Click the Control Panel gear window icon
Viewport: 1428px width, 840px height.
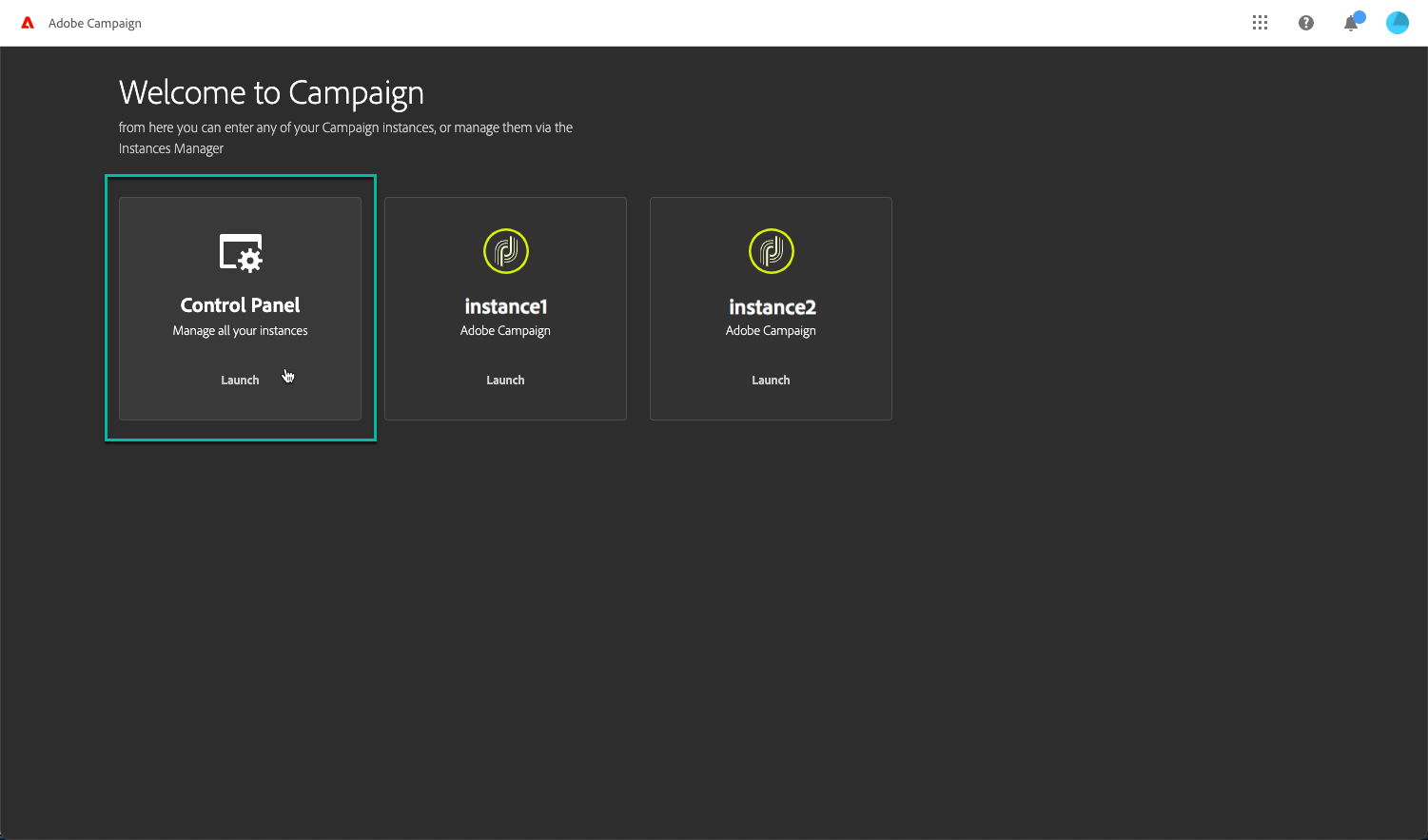pyautogui.click(x=241, y=253)
